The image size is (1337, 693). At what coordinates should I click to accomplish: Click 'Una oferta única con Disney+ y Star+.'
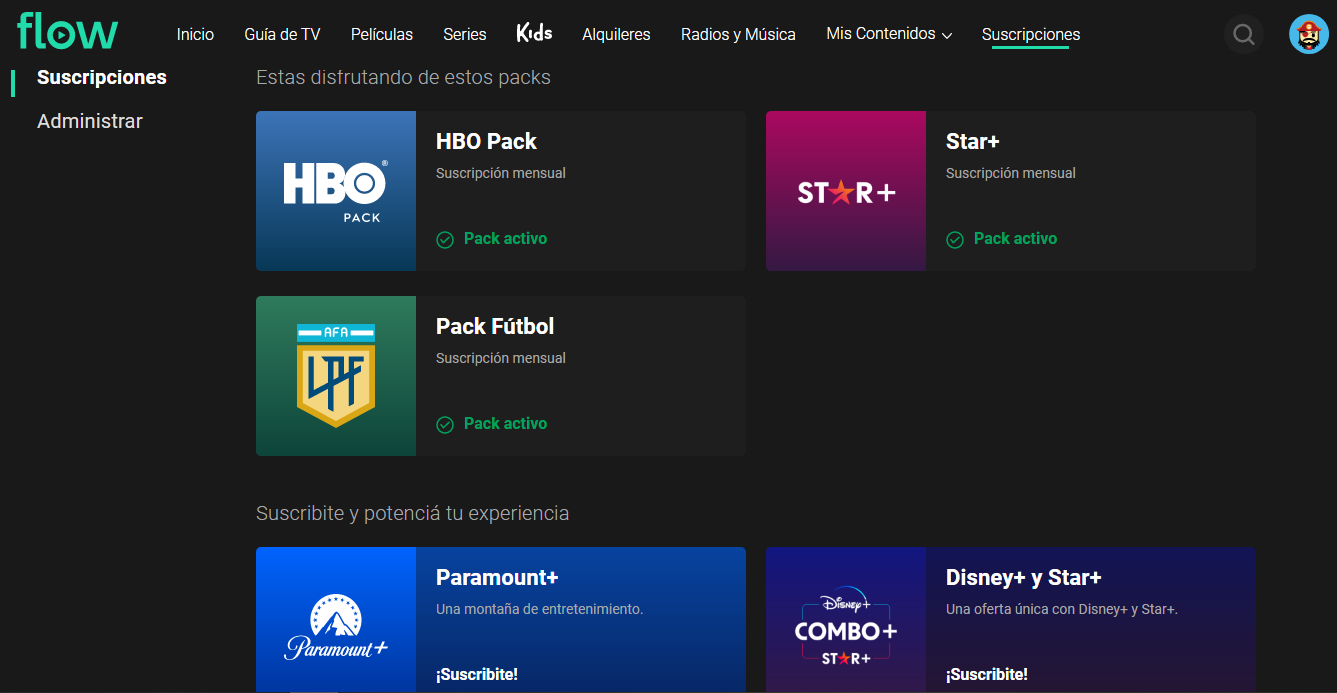click(1062, 609)
